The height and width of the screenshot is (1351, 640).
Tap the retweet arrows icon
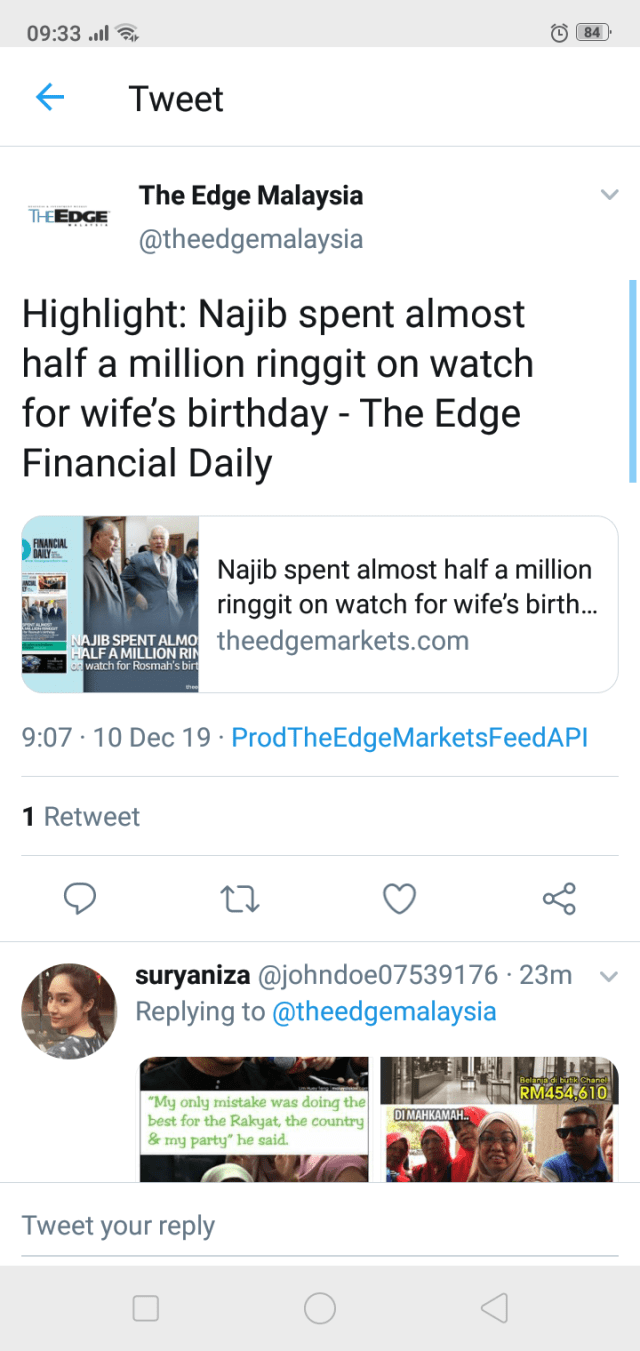(x=239, y=899)
